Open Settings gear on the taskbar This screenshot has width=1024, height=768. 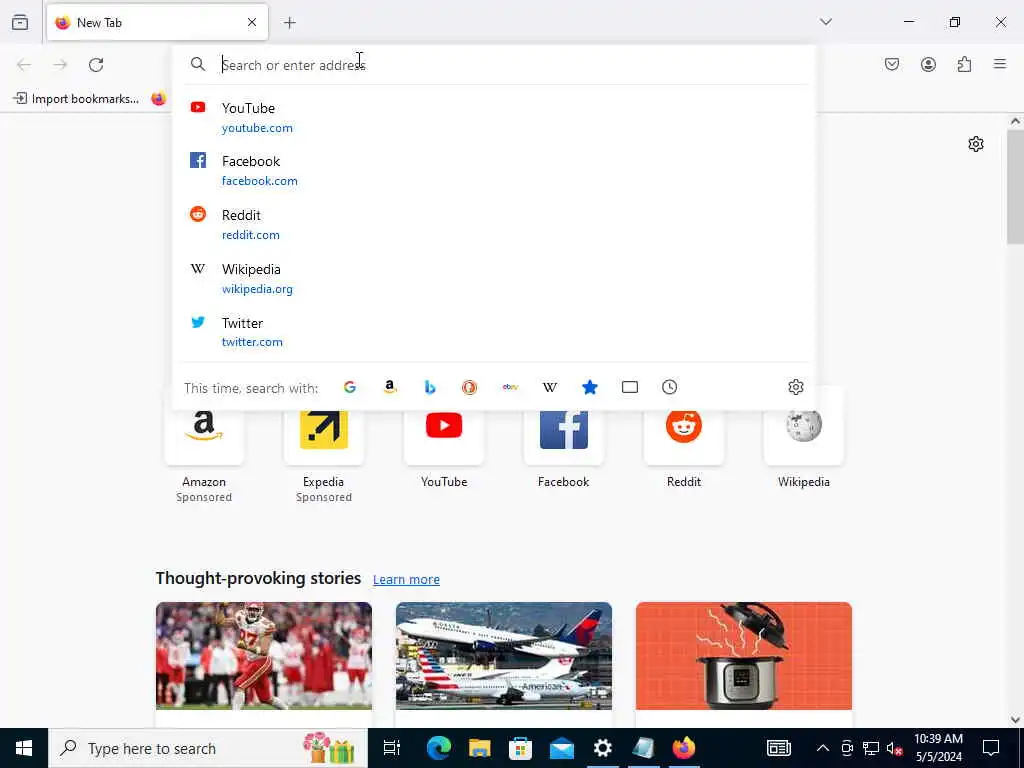click(x=602, y=748)
